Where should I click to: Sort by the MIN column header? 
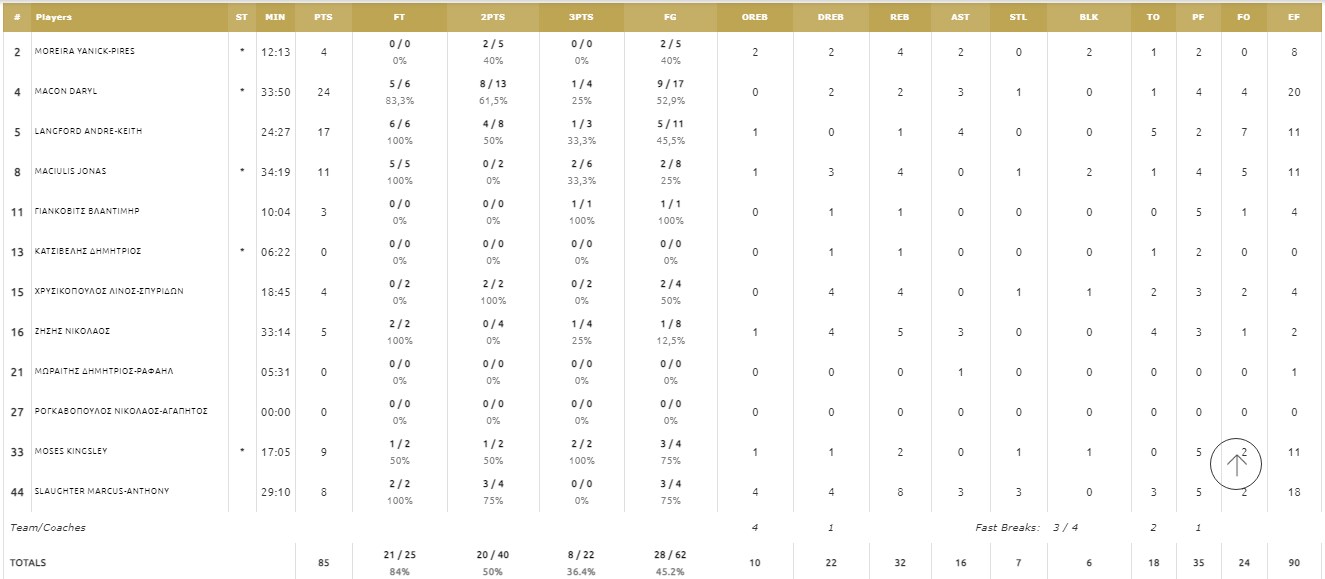[275, 17]
